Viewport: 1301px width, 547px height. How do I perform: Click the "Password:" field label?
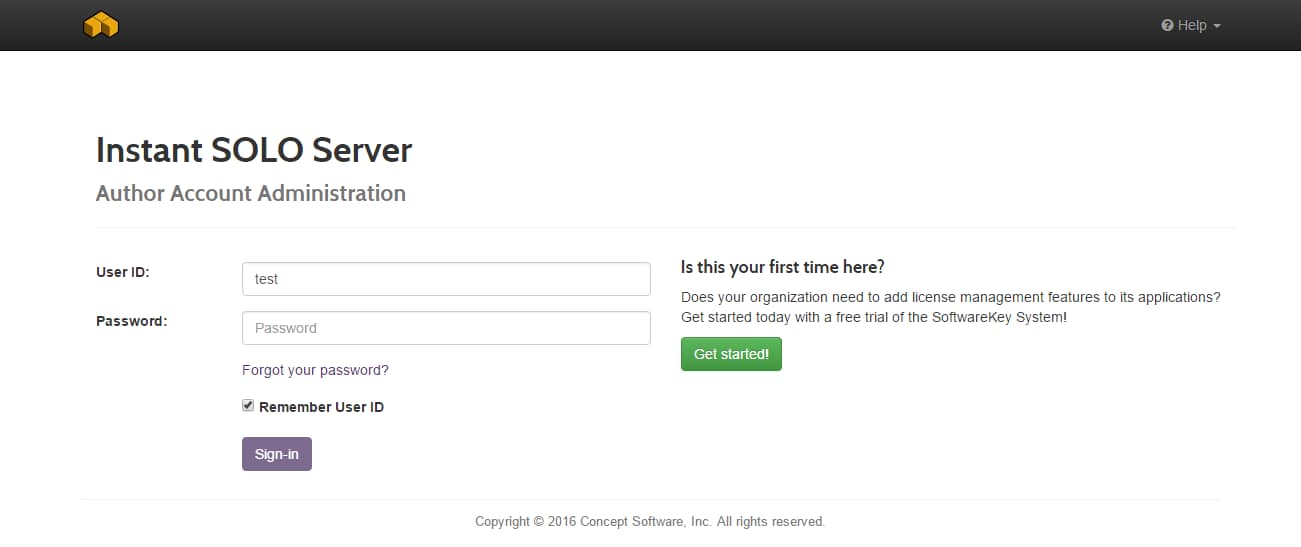coord(131,321)
